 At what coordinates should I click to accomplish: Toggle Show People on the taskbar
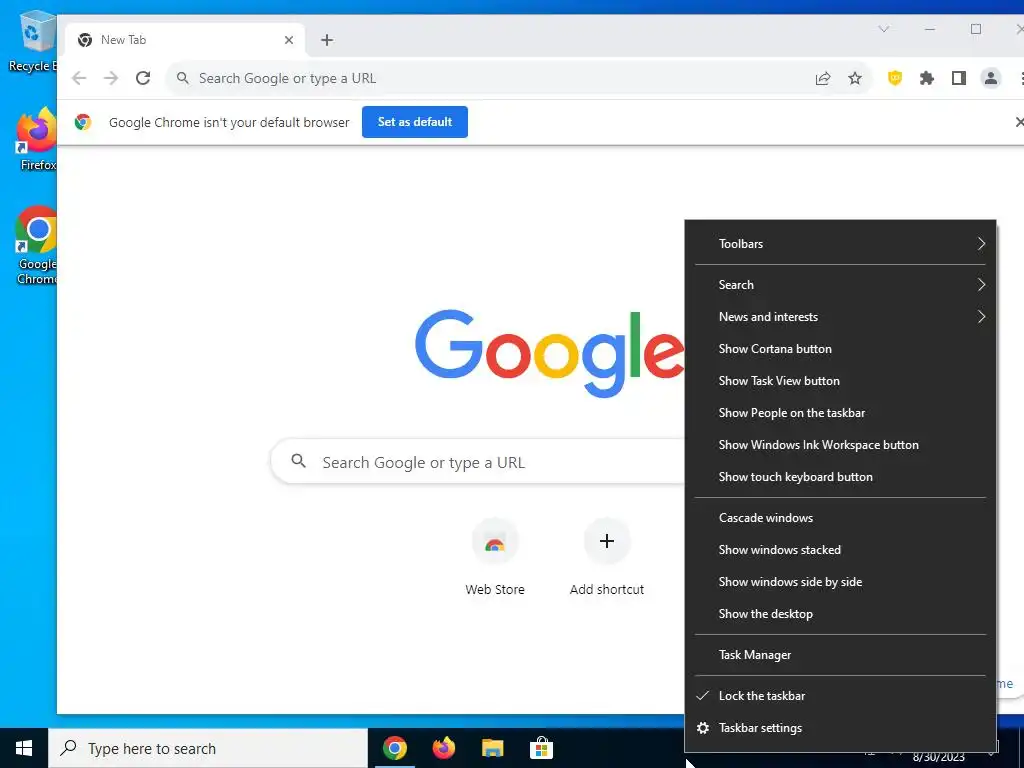pos(840,413)
